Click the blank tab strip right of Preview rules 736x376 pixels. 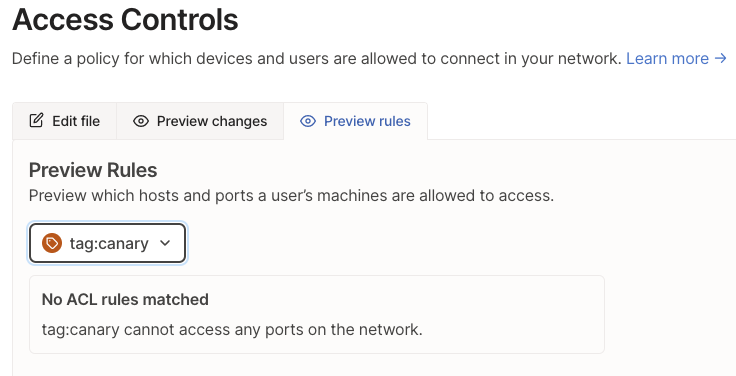[582, 121]
